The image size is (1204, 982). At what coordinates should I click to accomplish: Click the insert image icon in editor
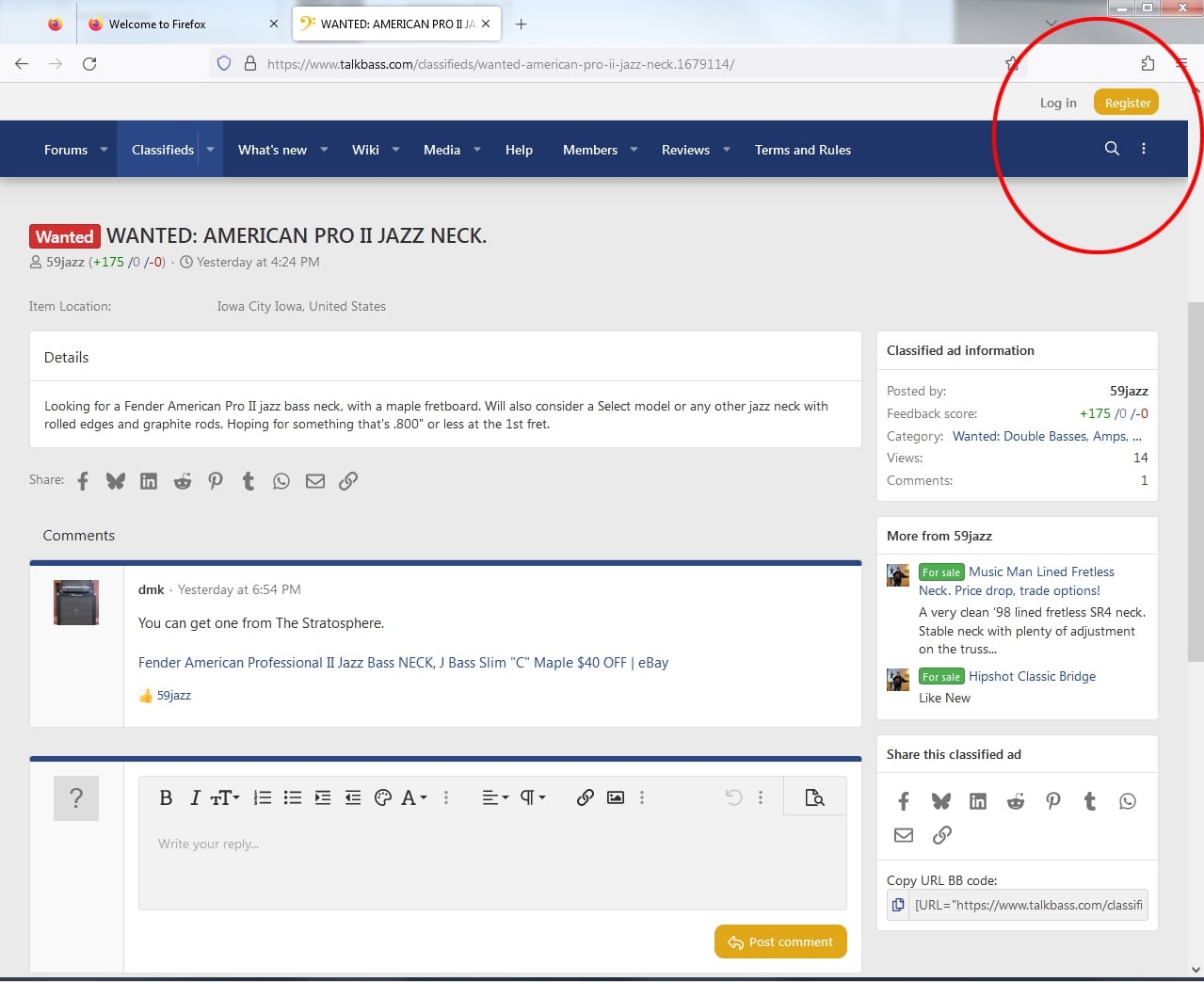click(616, 797)
